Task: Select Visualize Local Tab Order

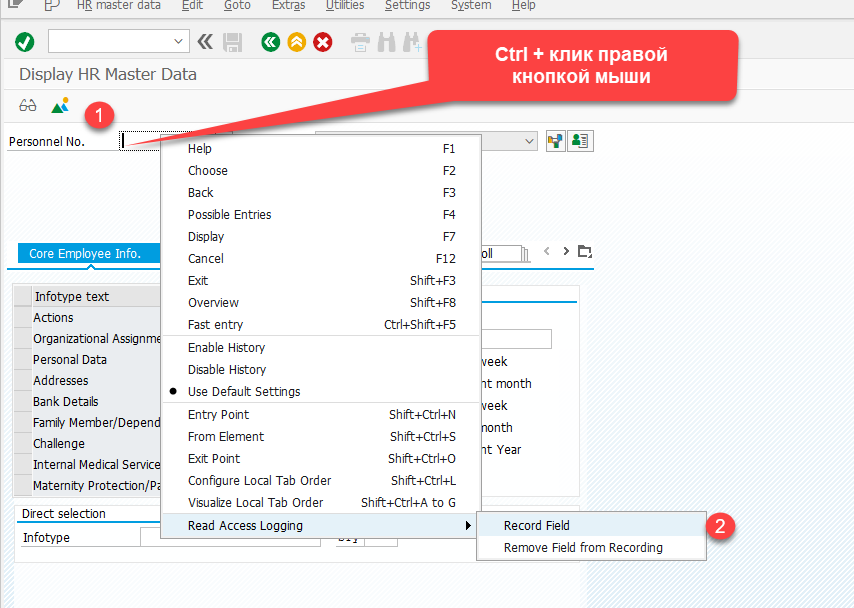Action: 321,503
